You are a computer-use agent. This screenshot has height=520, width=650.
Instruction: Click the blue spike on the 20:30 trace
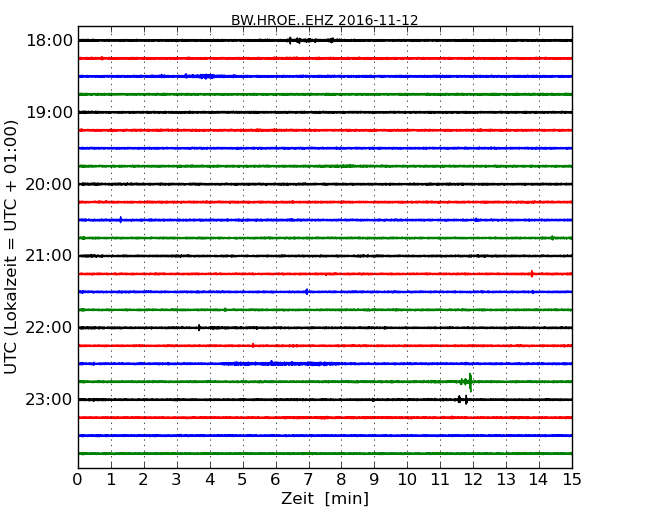coord(121,220)
